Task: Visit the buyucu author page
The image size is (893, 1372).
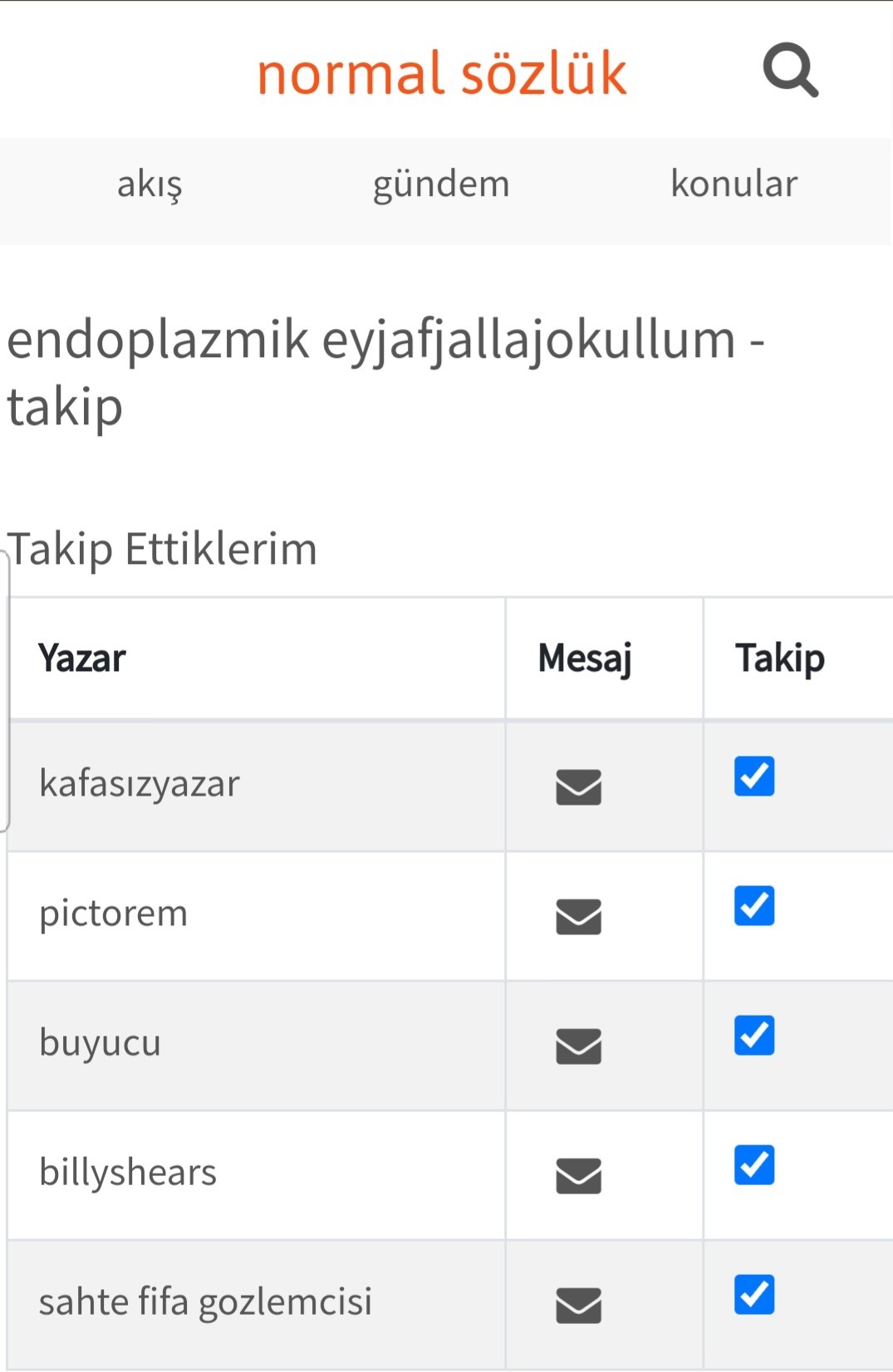Action: click(101, 1043)
